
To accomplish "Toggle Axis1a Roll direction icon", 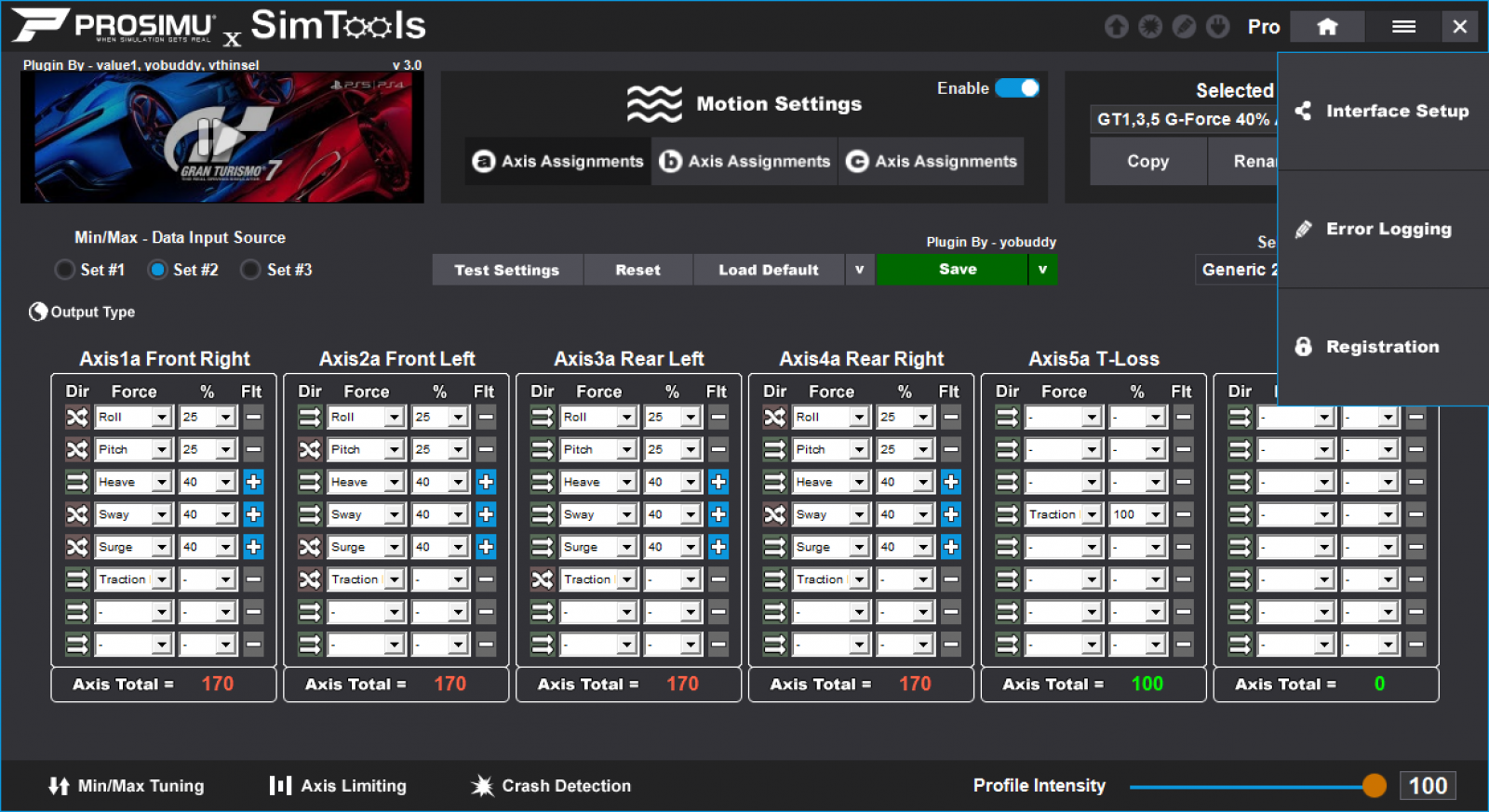I will click(x=77, y=418).
